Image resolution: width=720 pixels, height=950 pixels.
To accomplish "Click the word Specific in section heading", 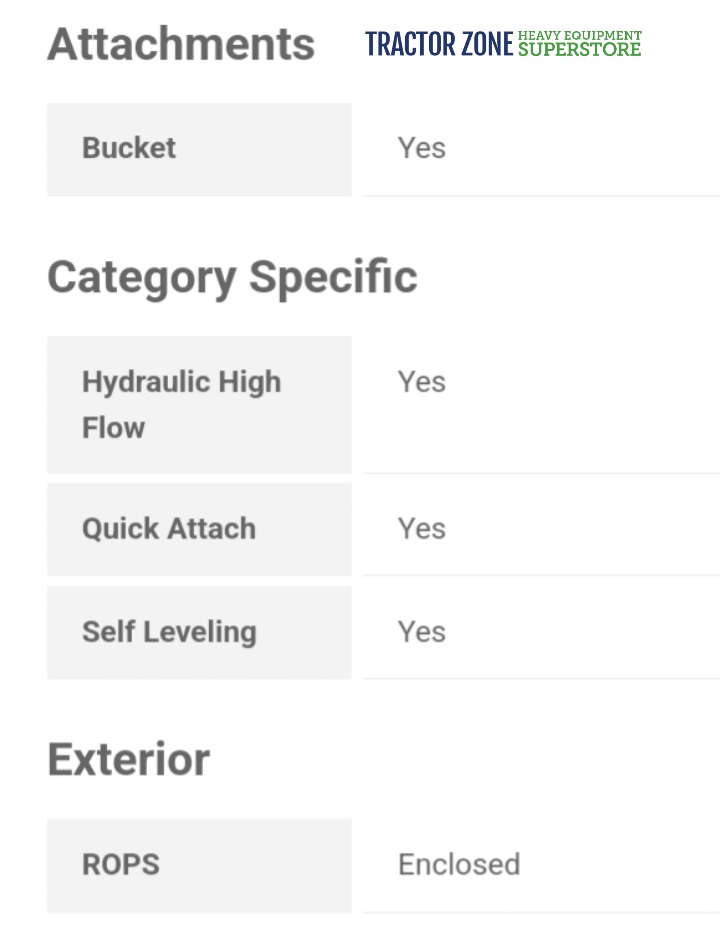I will pyautogui.click(x=333, y=277).
